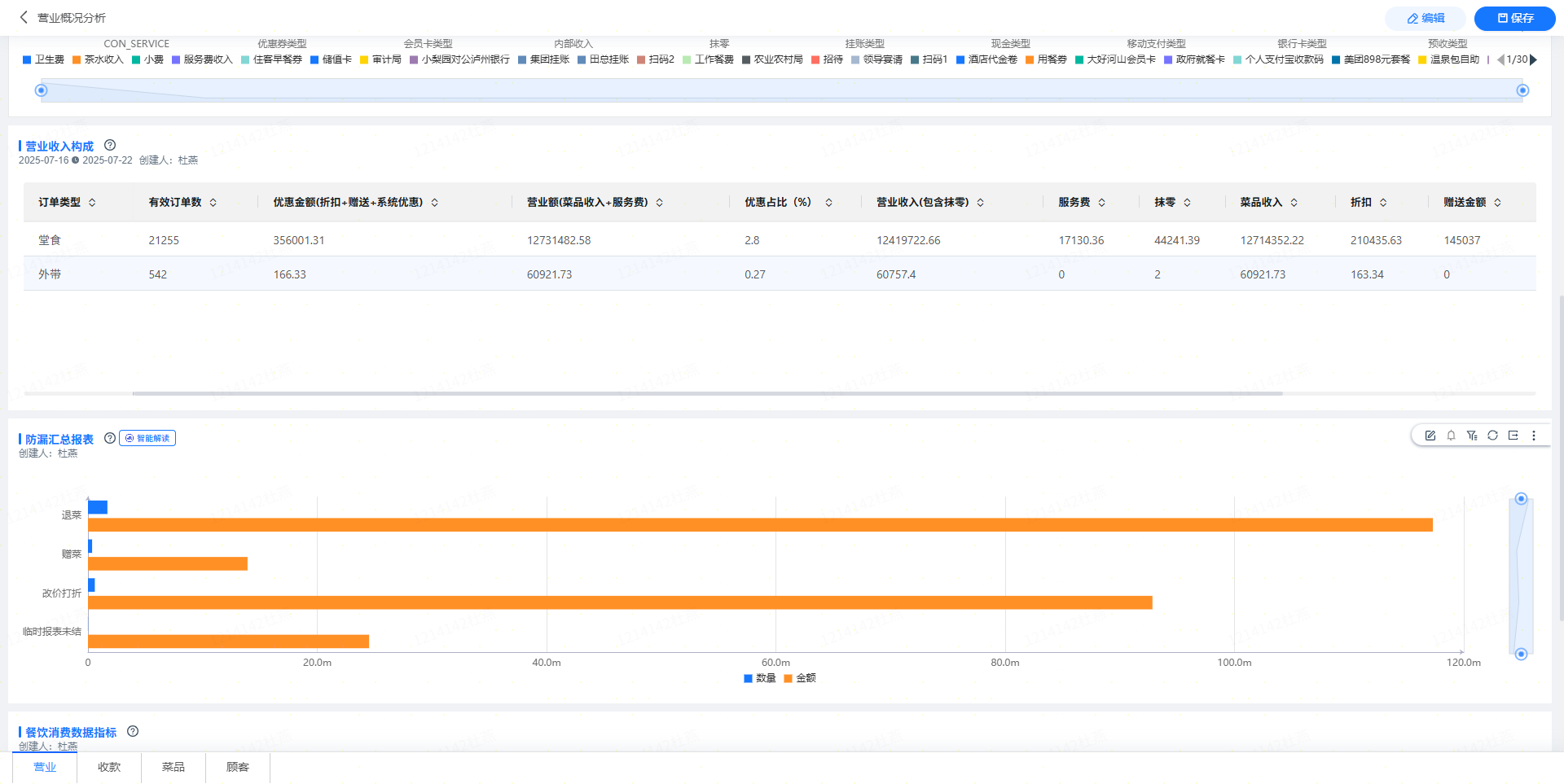Open help icon next to 营业收入构成
This screenshot has height=784, width=1564.
tap(110, 145)
